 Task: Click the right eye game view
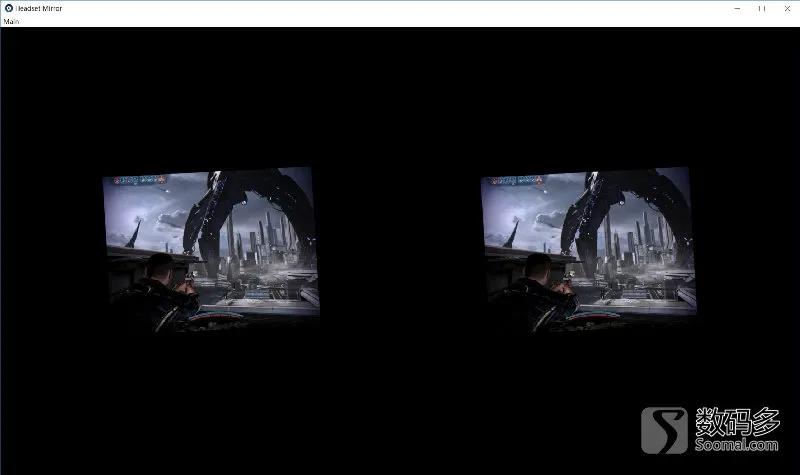[x=589, y=249]
